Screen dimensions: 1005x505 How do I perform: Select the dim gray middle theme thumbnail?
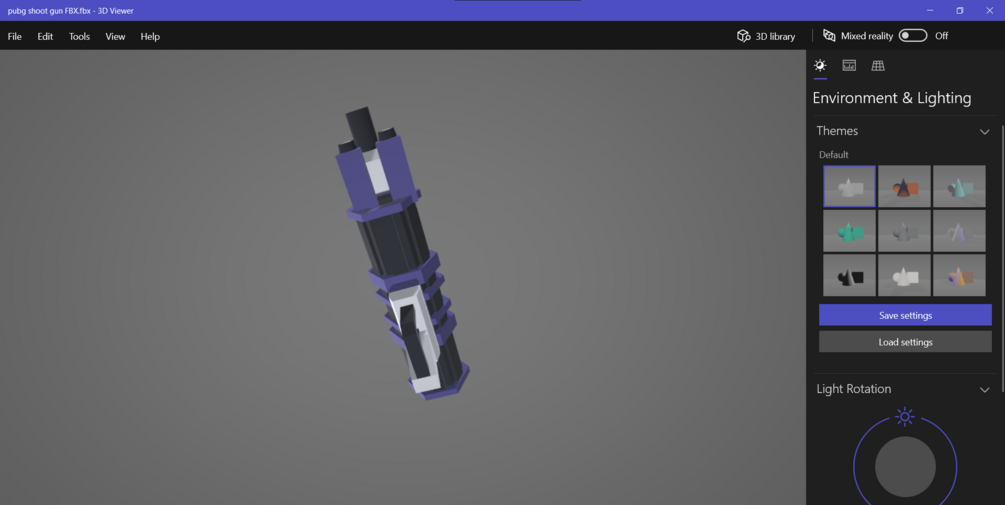pos(904,231)
